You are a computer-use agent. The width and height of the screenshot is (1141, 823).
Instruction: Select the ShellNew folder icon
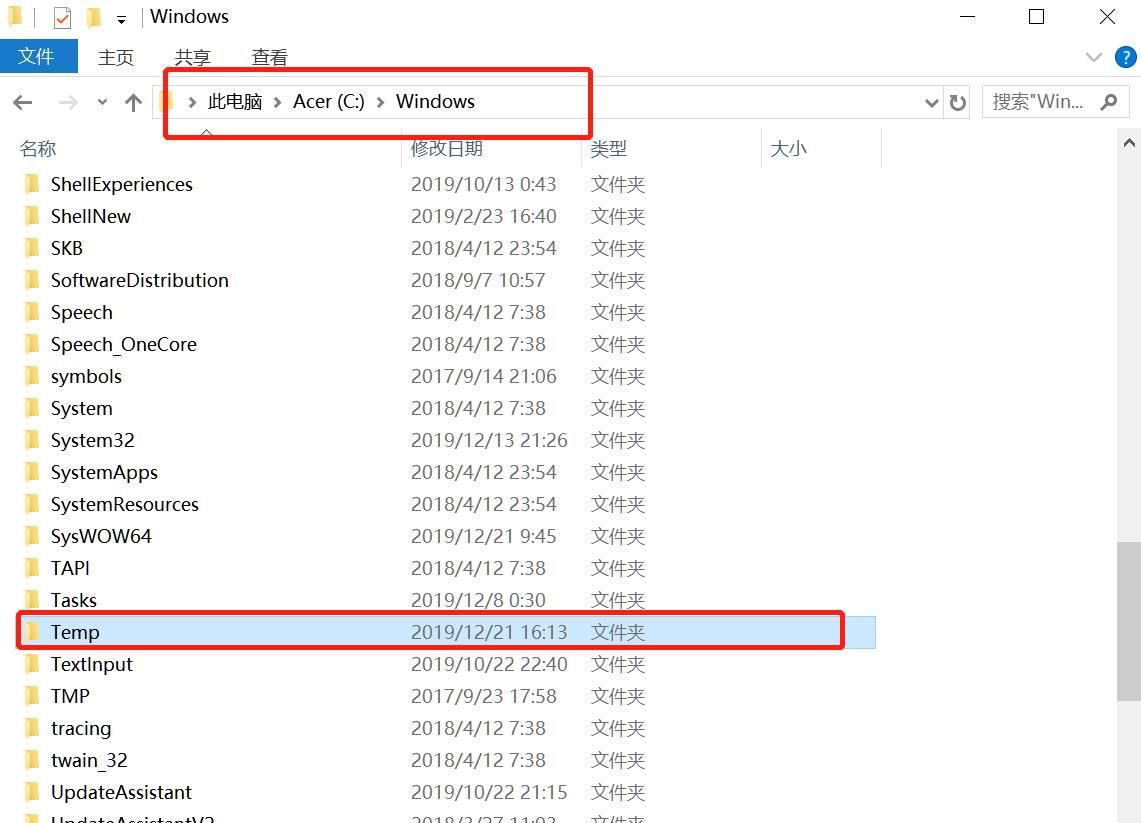(32, 215)
